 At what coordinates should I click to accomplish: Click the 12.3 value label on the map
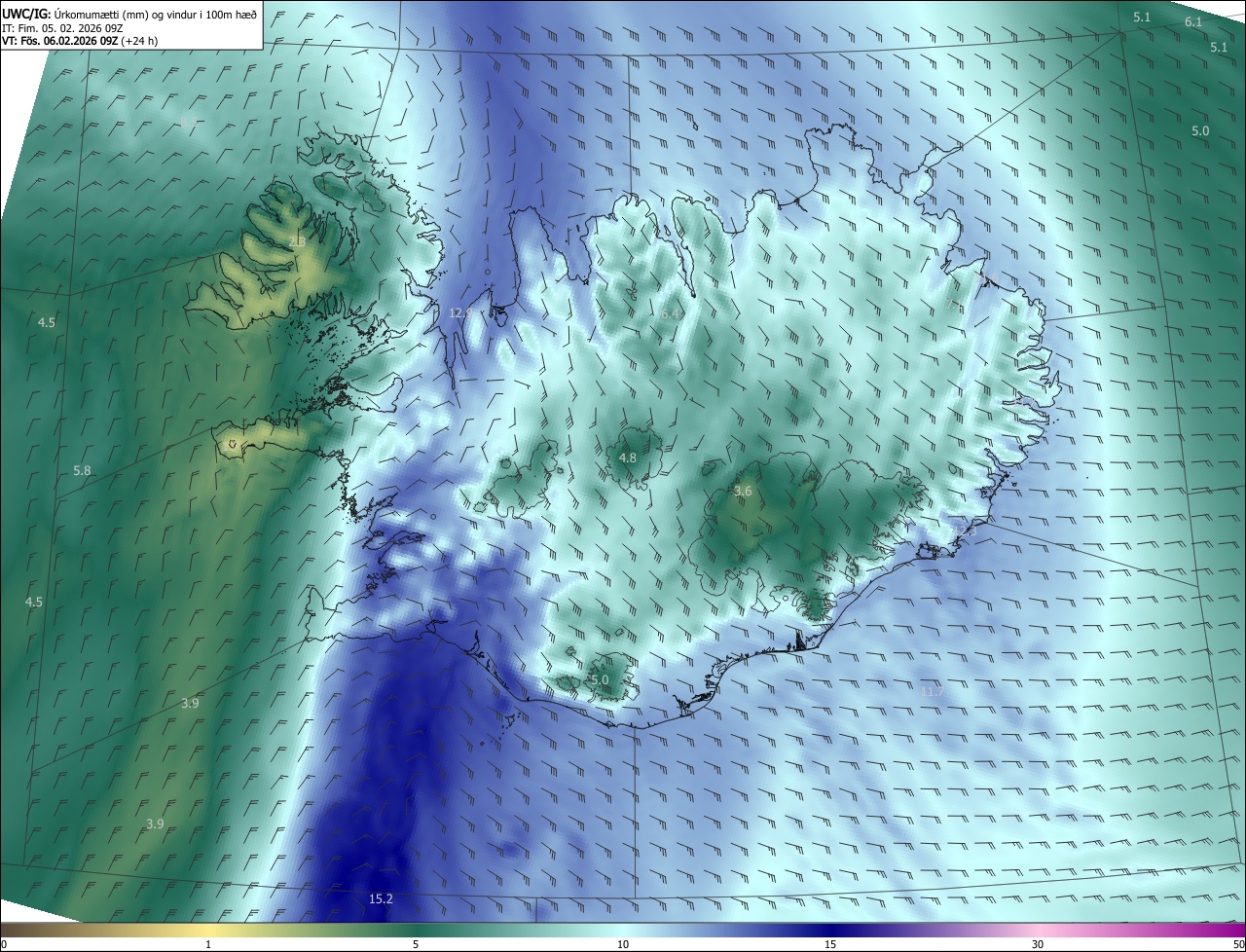point(964,531)
